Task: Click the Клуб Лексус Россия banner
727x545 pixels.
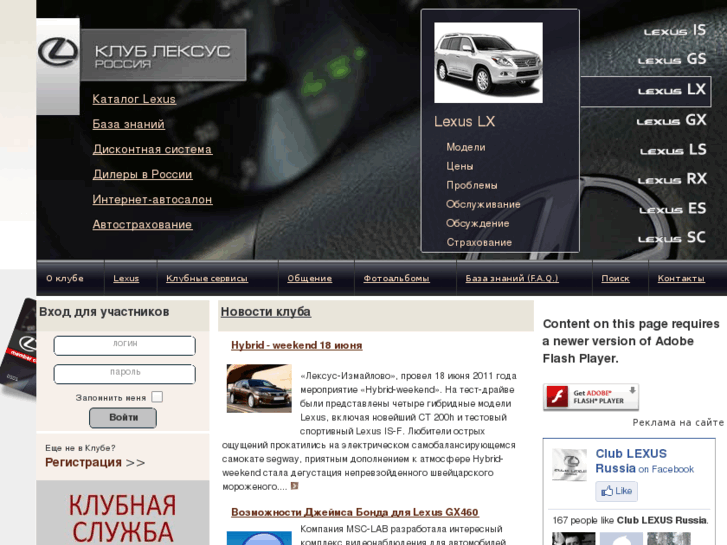Action: (163, 55)
